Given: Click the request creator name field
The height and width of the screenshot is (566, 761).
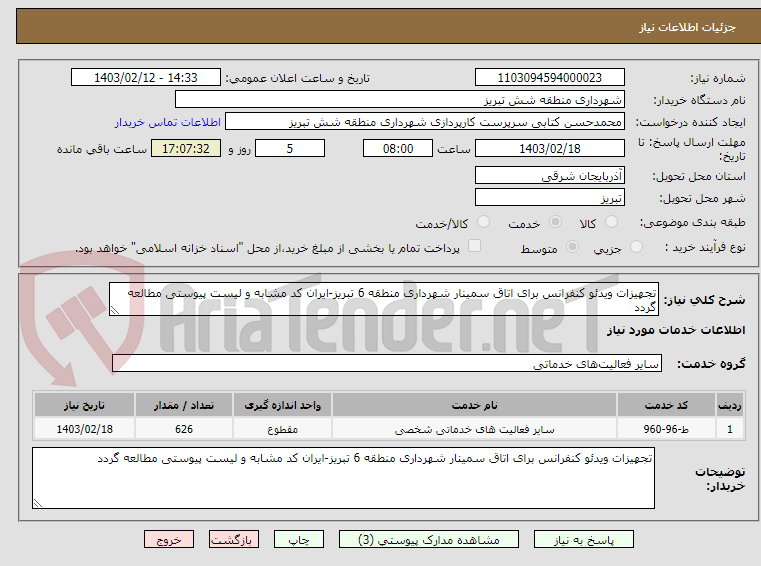Looking at the screenshot, I should [425, 122].
